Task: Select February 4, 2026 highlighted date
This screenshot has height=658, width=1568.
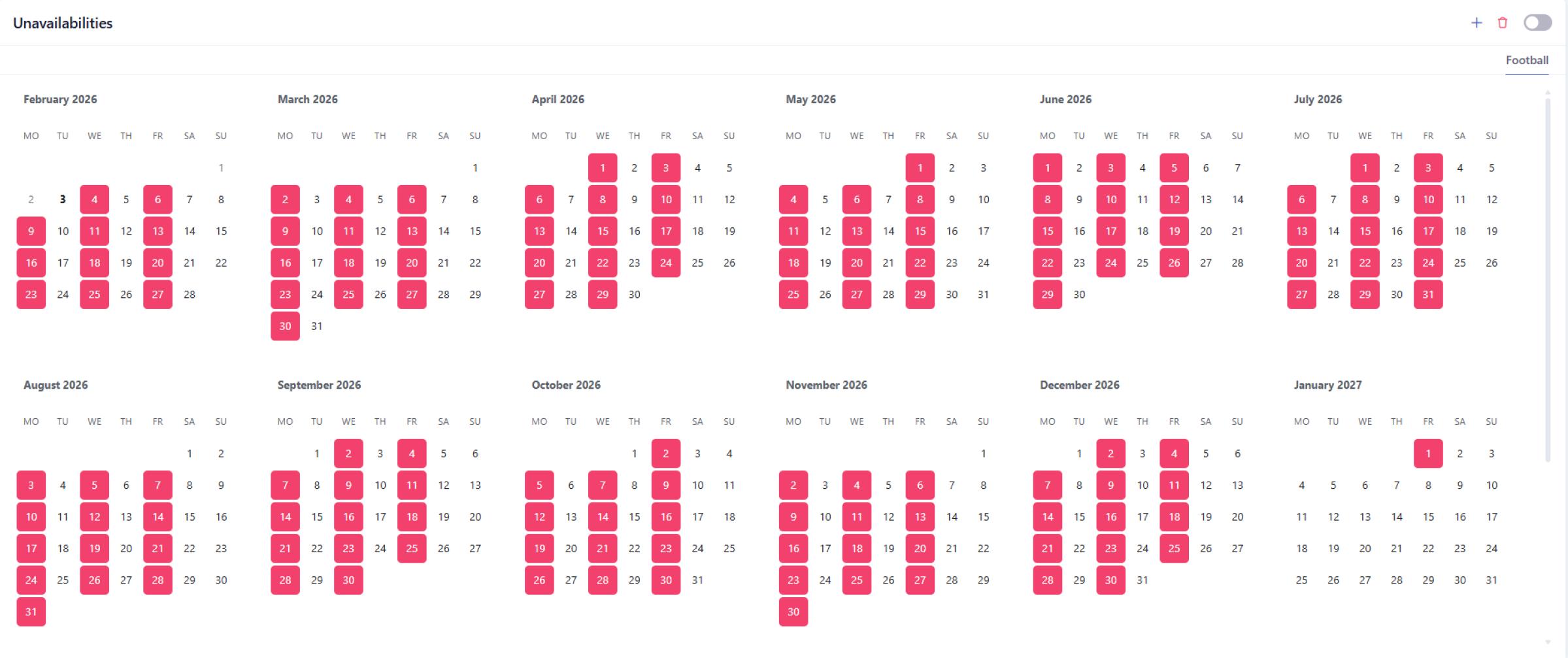Action: click(95, 200)
